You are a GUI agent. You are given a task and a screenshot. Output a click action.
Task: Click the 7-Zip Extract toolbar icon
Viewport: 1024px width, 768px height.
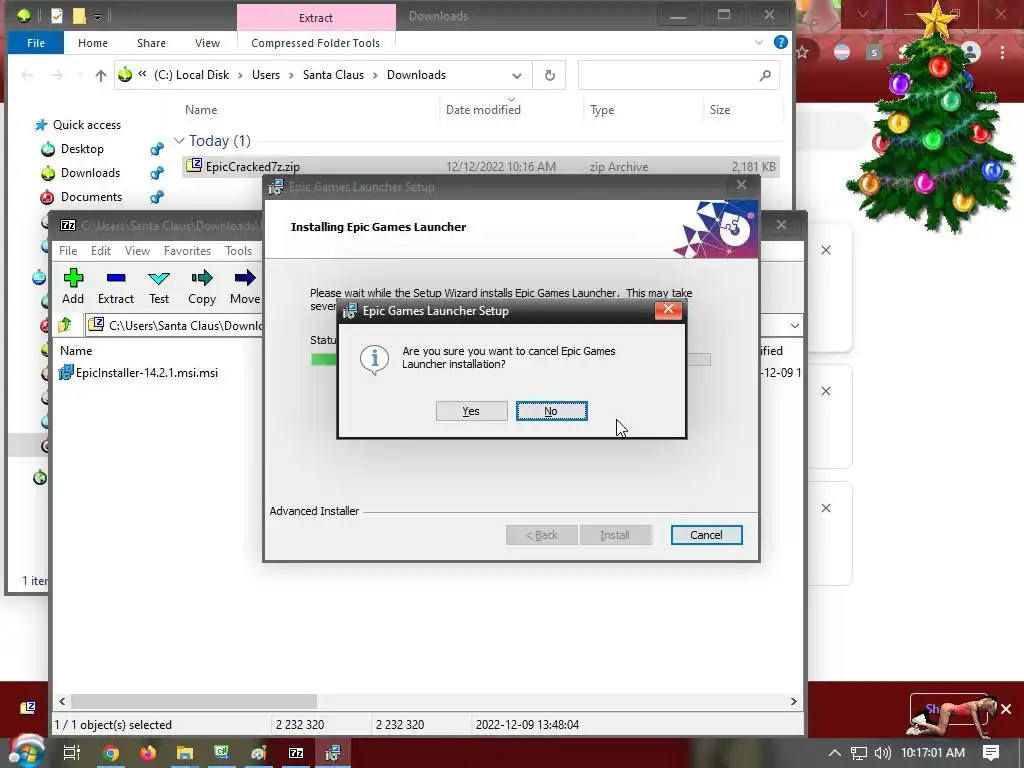[x=116, y=286]
